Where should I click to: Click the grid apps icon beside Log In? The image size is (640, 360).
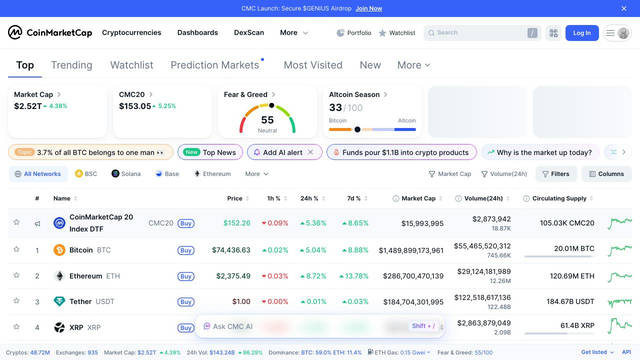click(x=553, y=33)
